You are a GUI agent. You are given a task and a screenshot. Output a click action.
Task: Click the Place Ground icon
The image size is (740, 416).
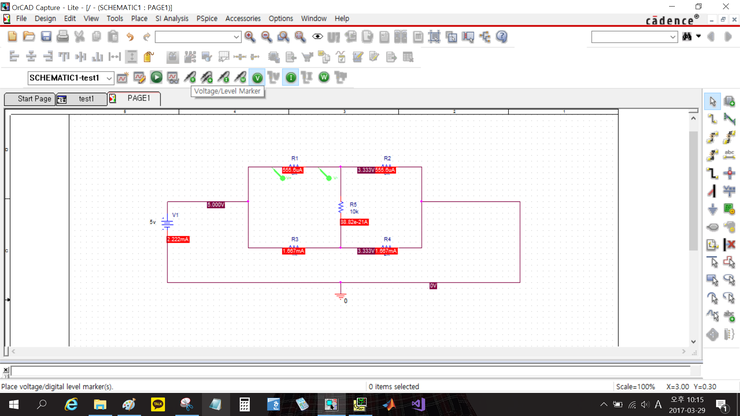point(712,209)
